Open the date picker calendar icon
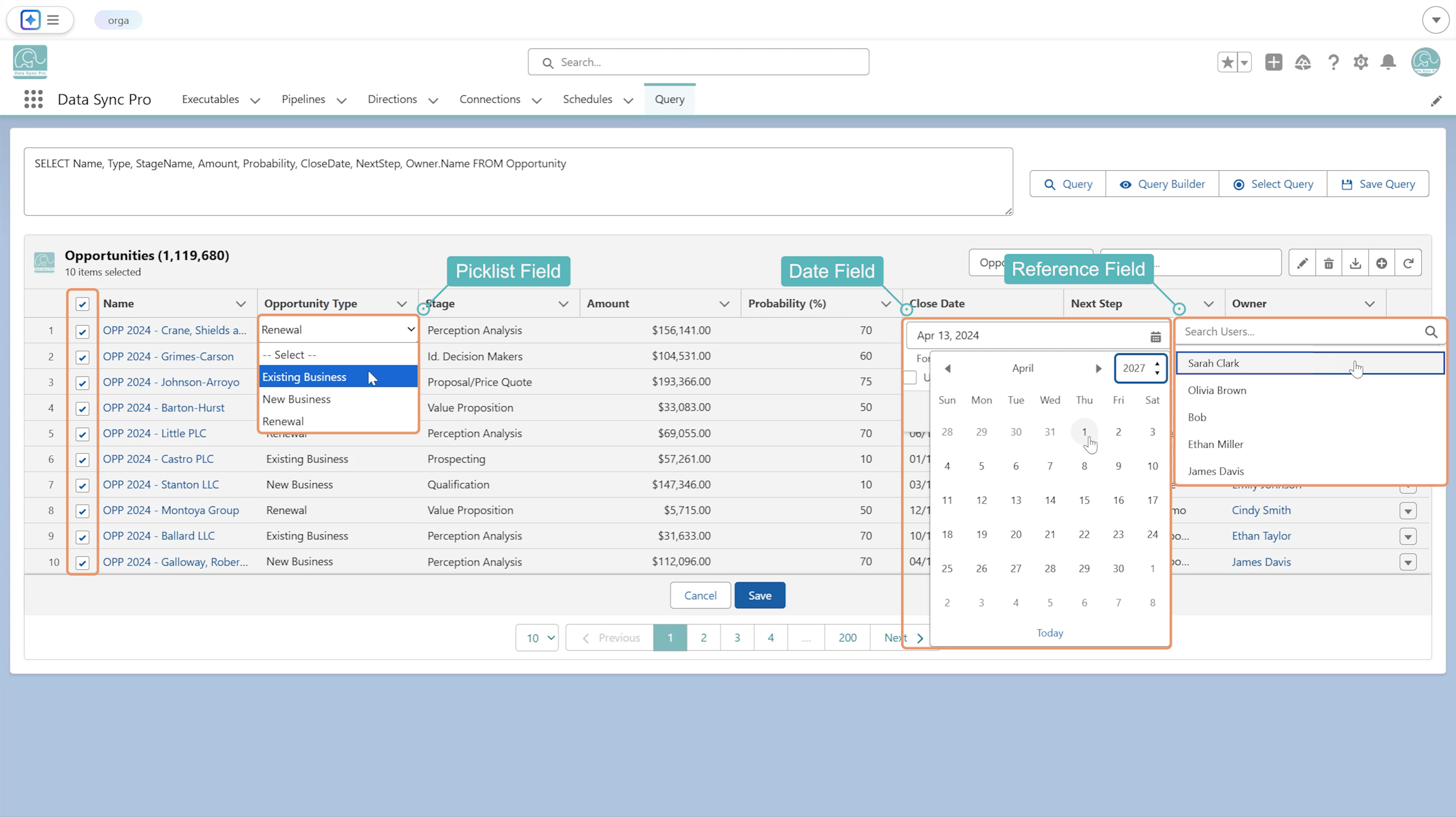This screenshot has width=1456, height=817. pos(1155,336)
